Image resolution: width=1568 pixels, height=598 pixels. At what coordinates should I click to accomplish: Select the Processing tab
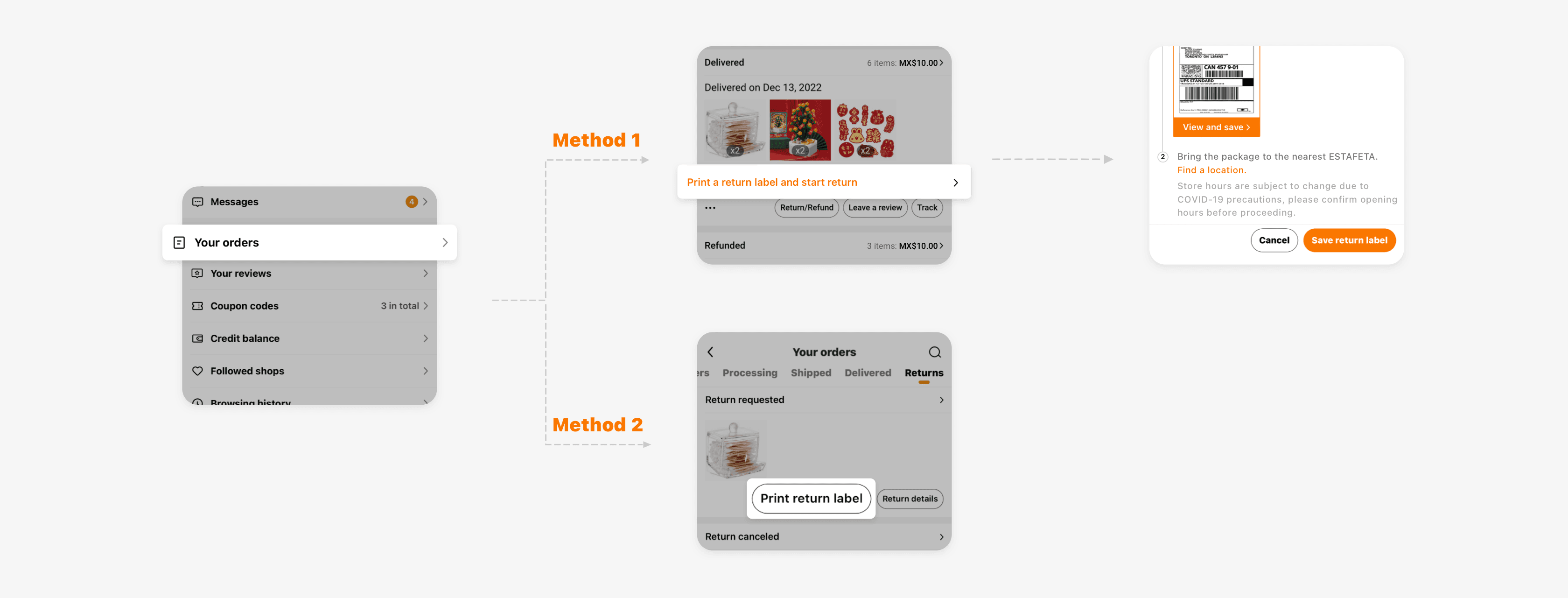click(x=749, y=373)
